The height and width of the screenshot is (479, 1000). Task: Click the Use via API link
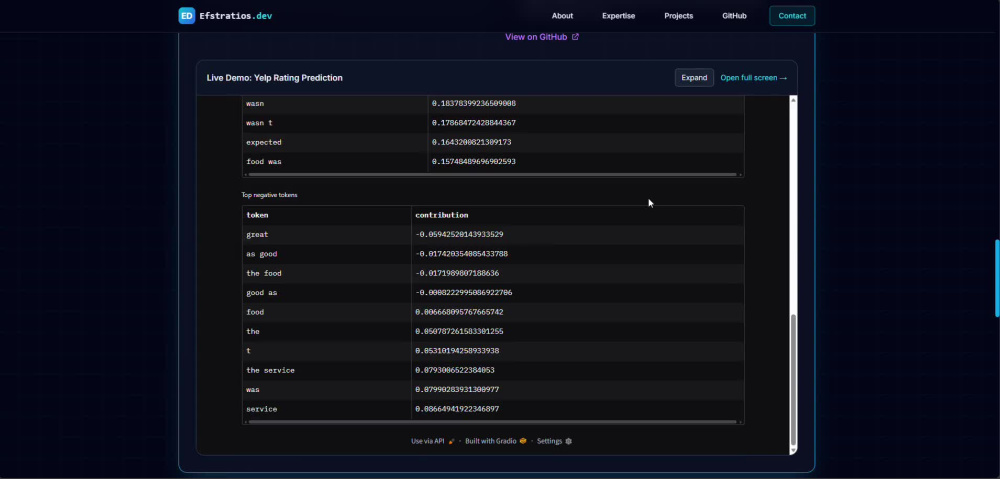pyautogui.click(x=432, y=441)
